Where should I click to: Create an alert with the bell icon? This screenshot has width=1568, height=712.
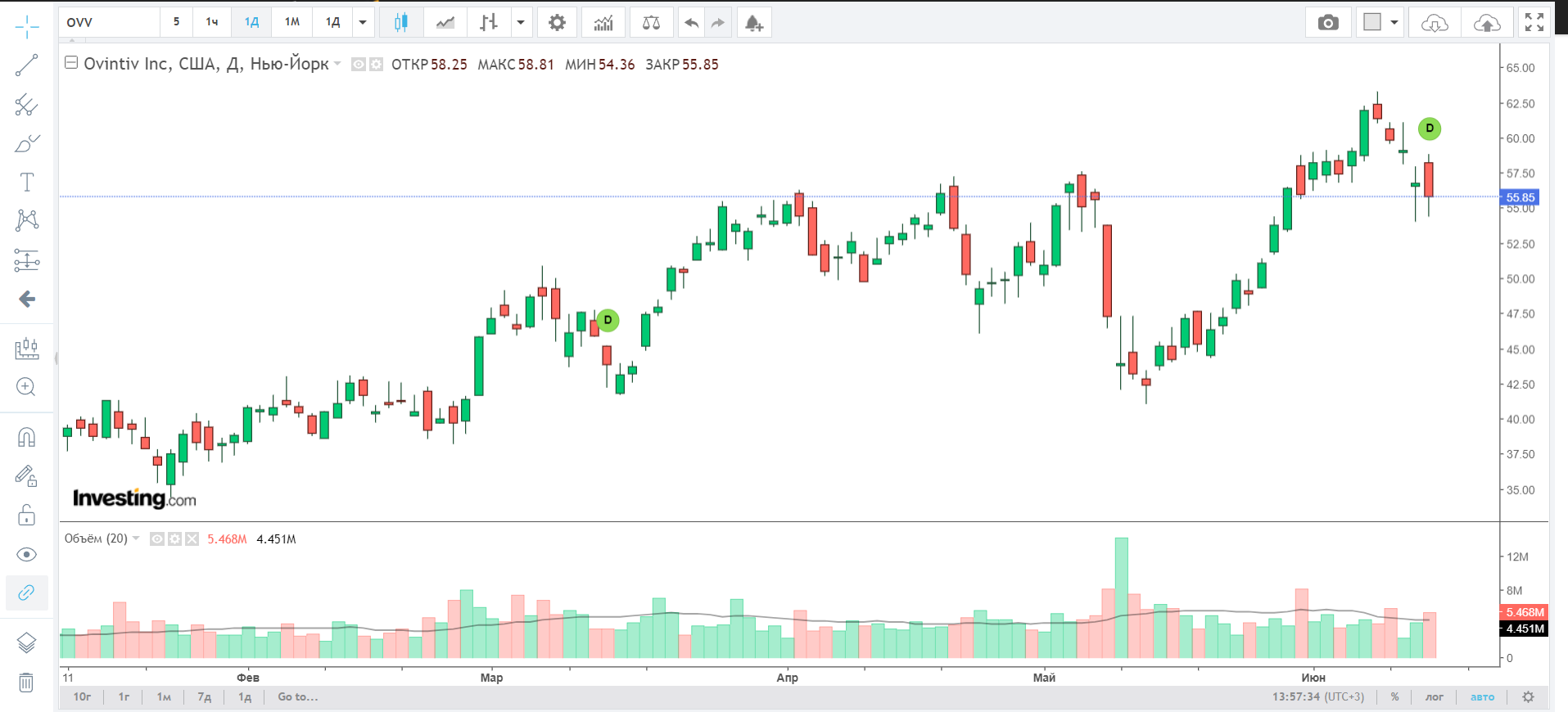[754, 23]
